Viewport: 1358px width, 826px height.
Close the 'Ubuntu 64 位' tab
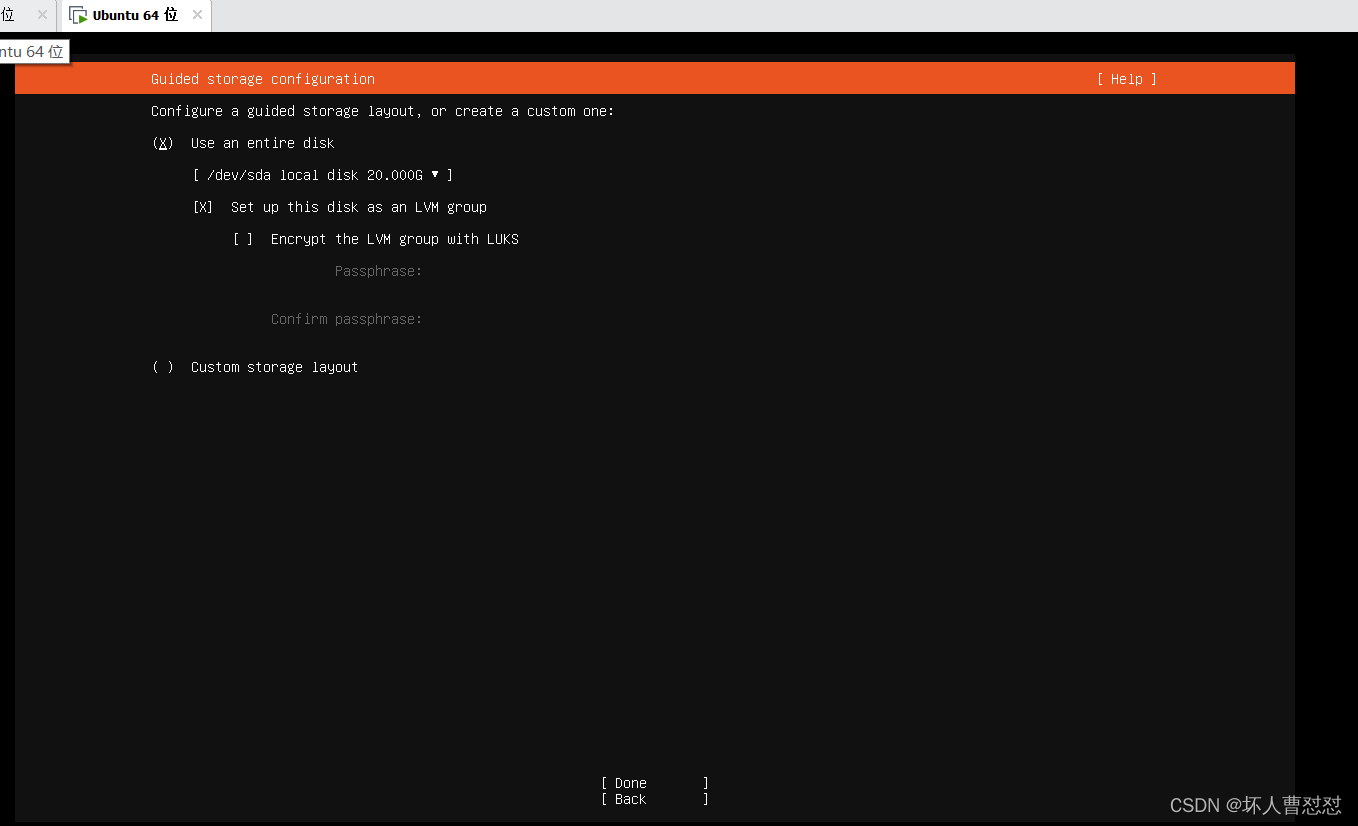click(x=197, y=15)
